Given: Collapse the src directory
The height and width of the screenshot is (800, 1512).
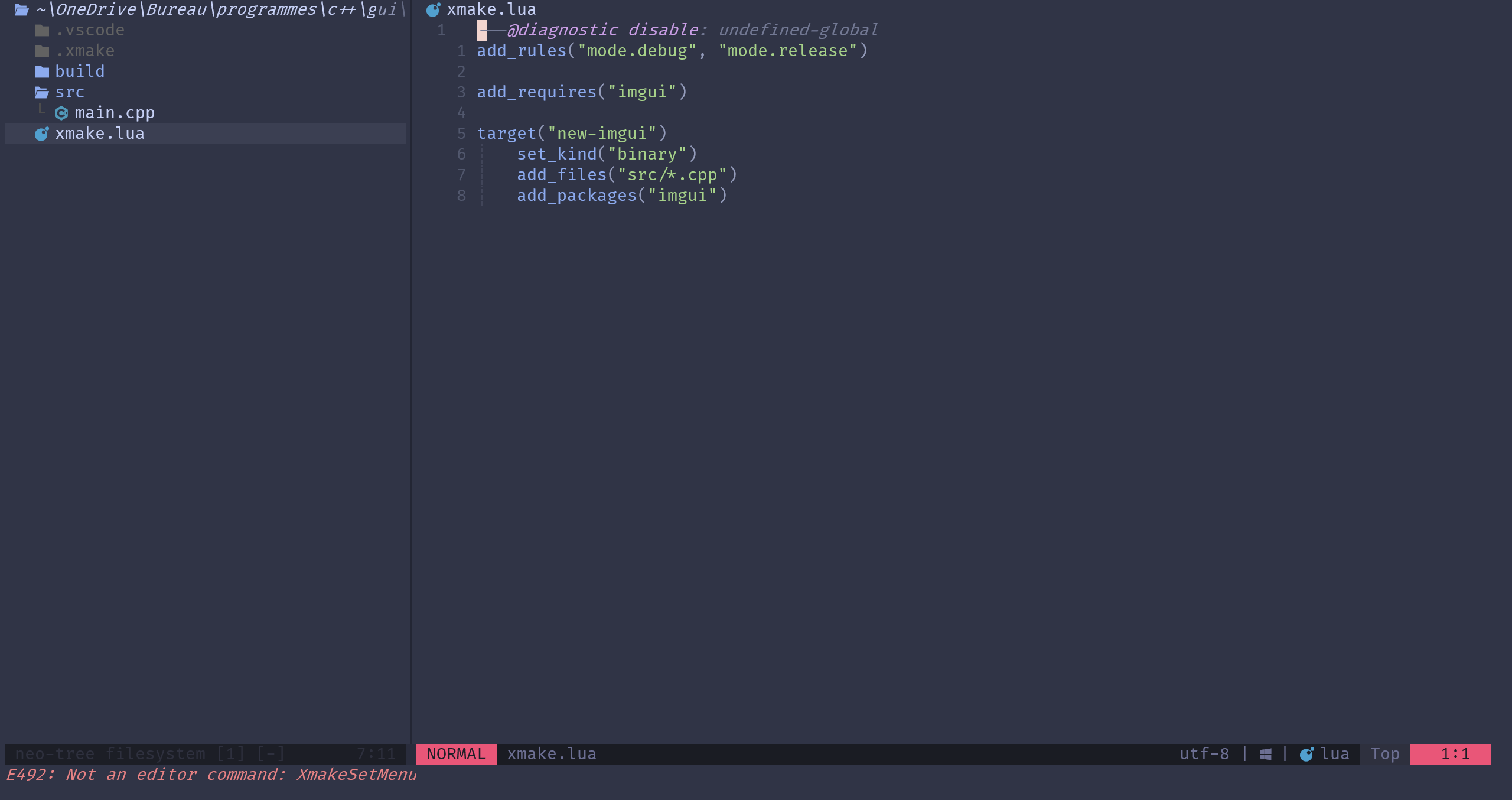Looking at the screenshot, I should (x=69, y=92).
